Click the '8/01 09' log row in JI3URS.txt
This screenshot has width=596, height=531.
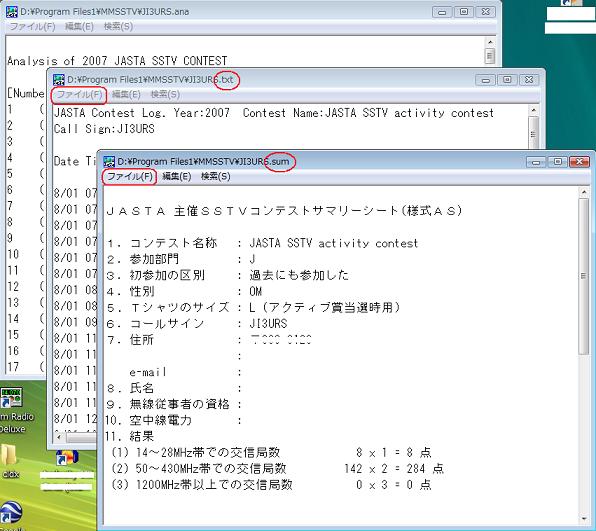pos(76,322)
